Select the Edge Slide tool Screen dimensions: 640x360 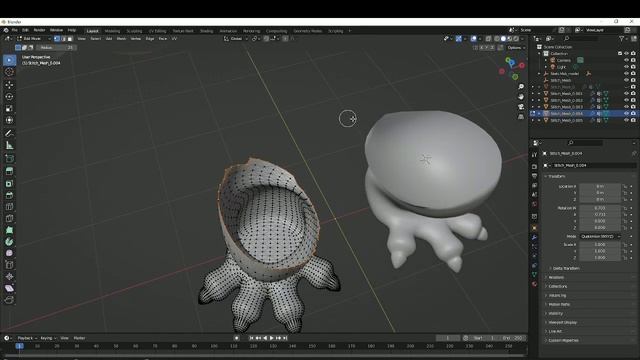click(9, 265)
